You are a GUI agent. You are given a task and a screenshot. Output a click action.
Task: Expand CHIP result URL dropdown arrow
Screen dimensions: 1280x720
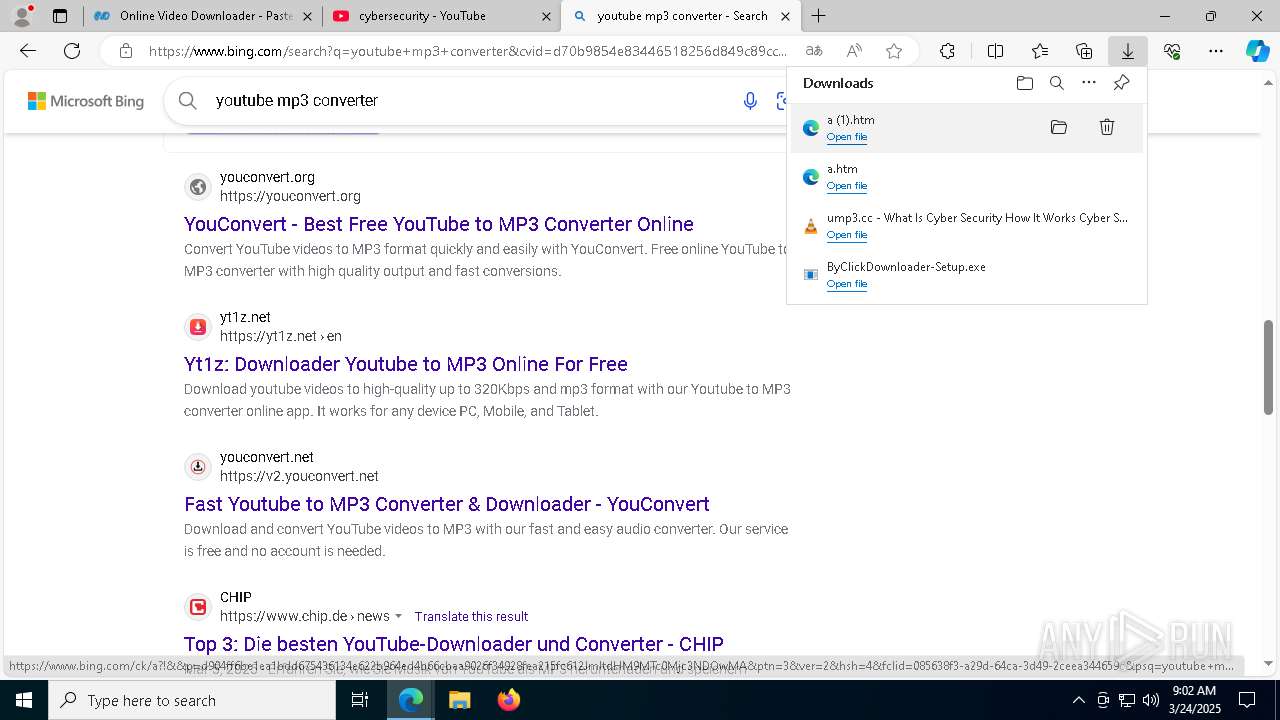pos(398,616)
